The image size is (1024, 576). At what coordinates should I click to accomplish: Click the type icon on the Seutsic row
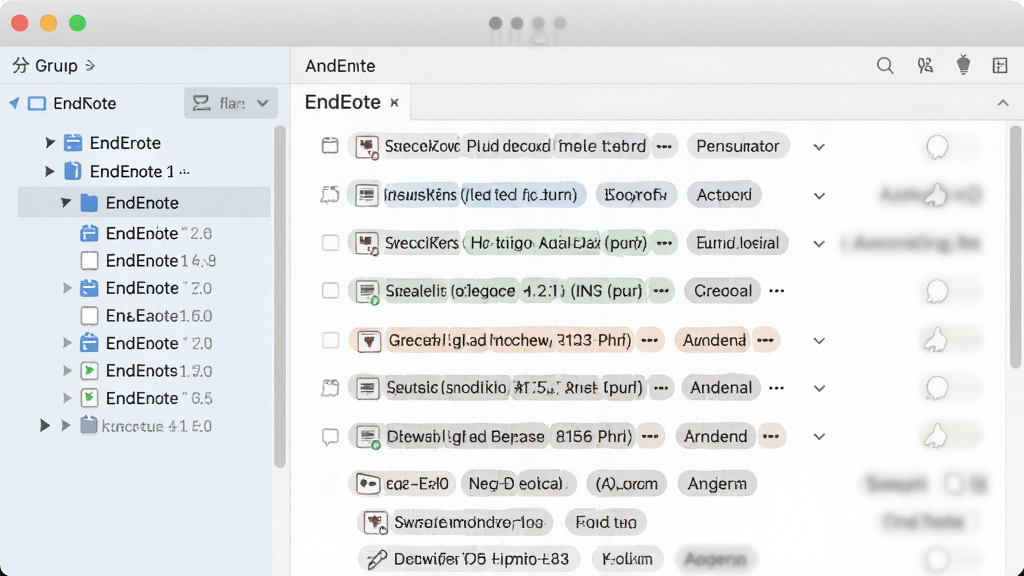pyautogui.click(x=367, y=388)
